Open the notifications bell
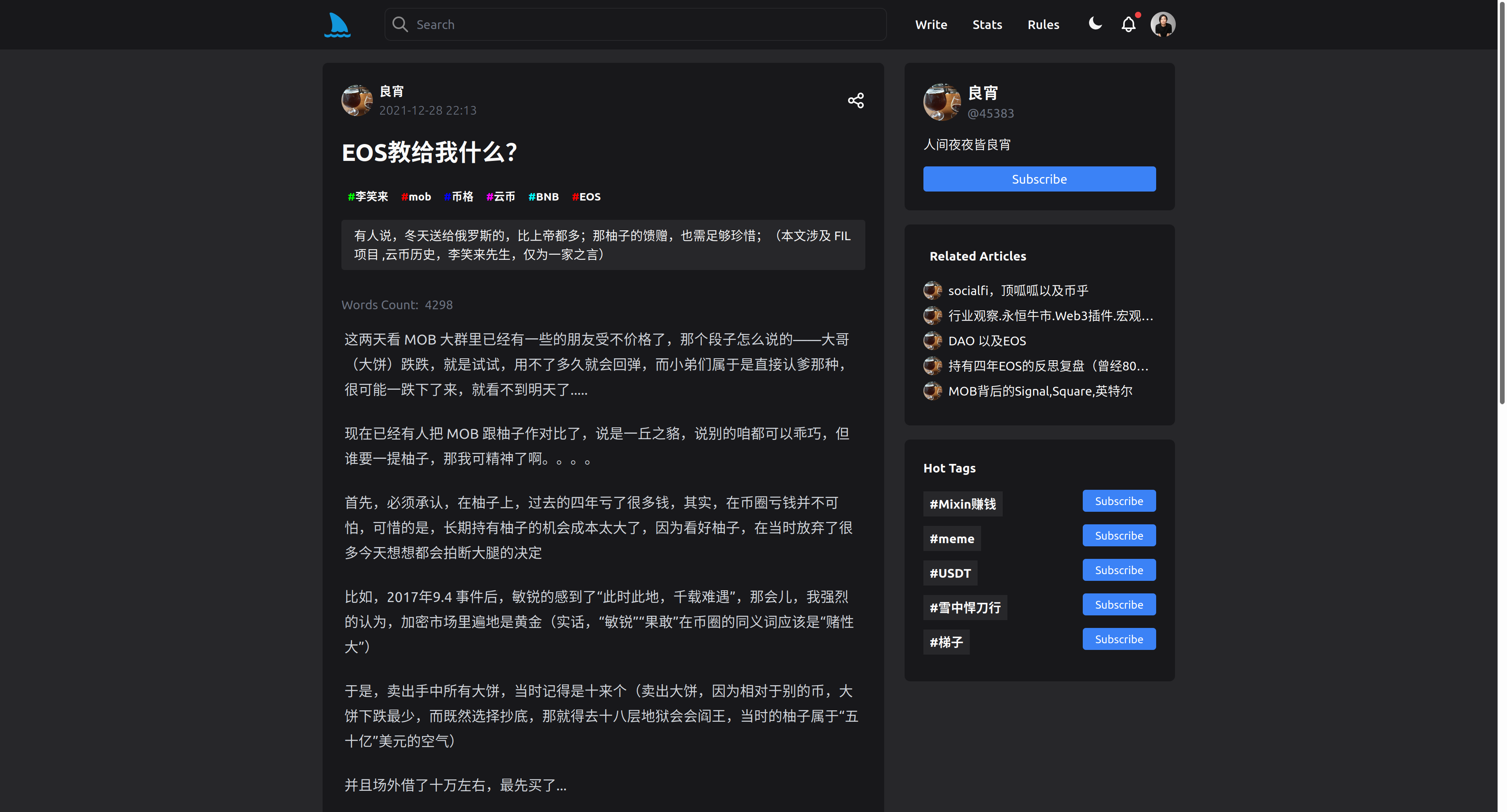 click(1129, 25)
